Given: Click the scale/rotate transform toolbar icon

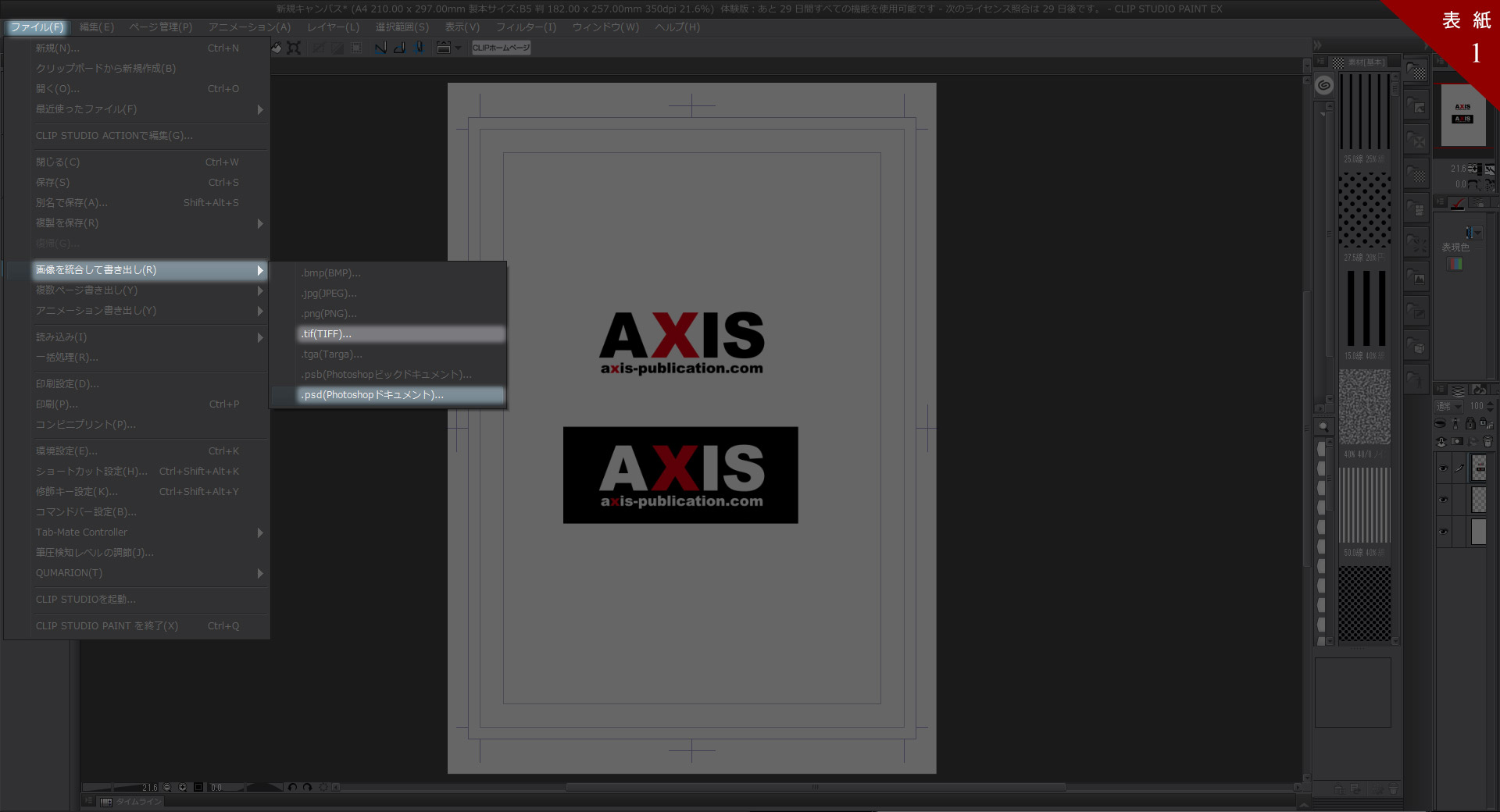Looking at the screenshot, I should tap(294, 48).
